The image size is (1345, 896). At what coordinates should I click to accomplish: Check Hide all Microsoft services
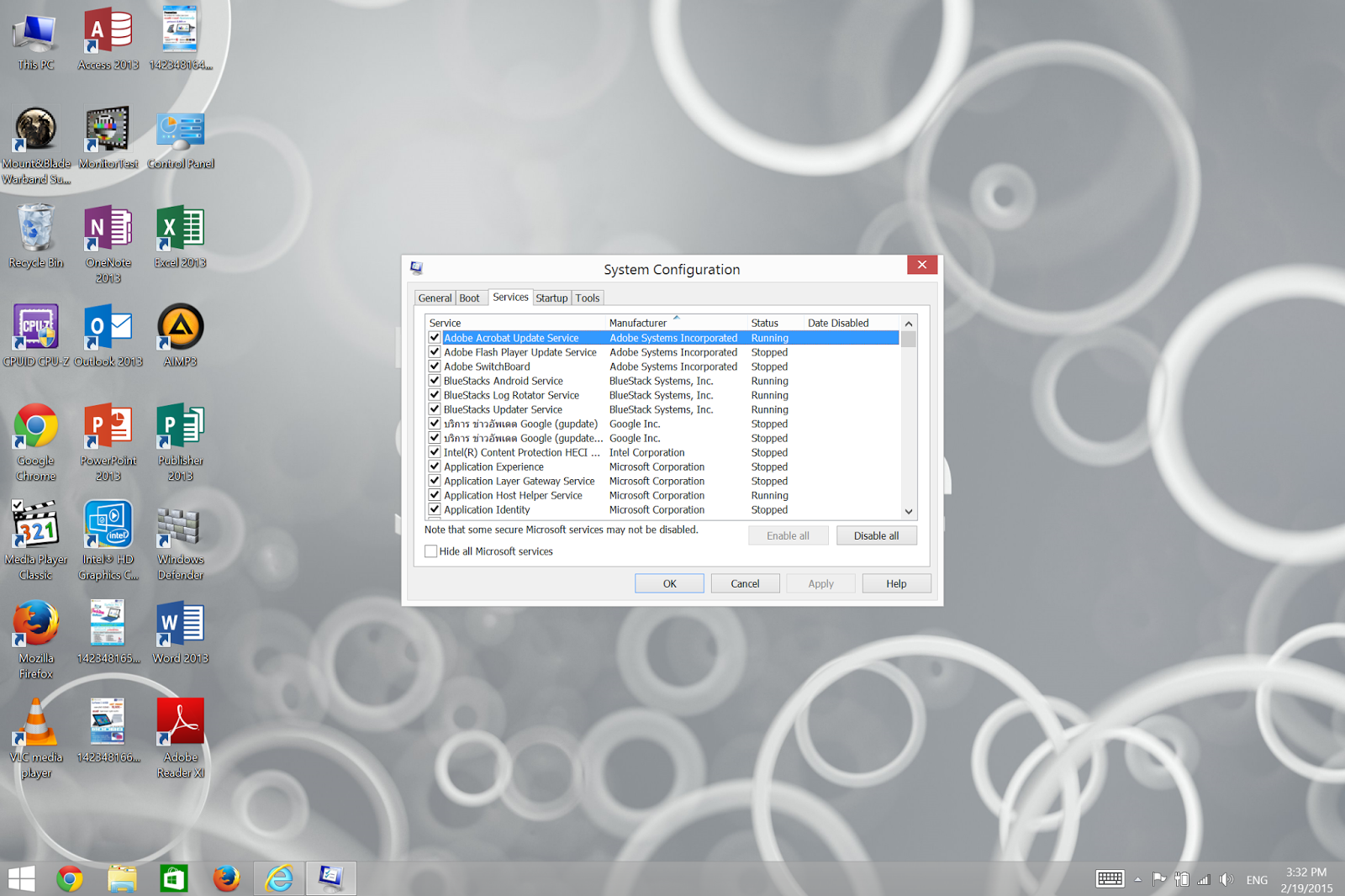tap(431, 551)
